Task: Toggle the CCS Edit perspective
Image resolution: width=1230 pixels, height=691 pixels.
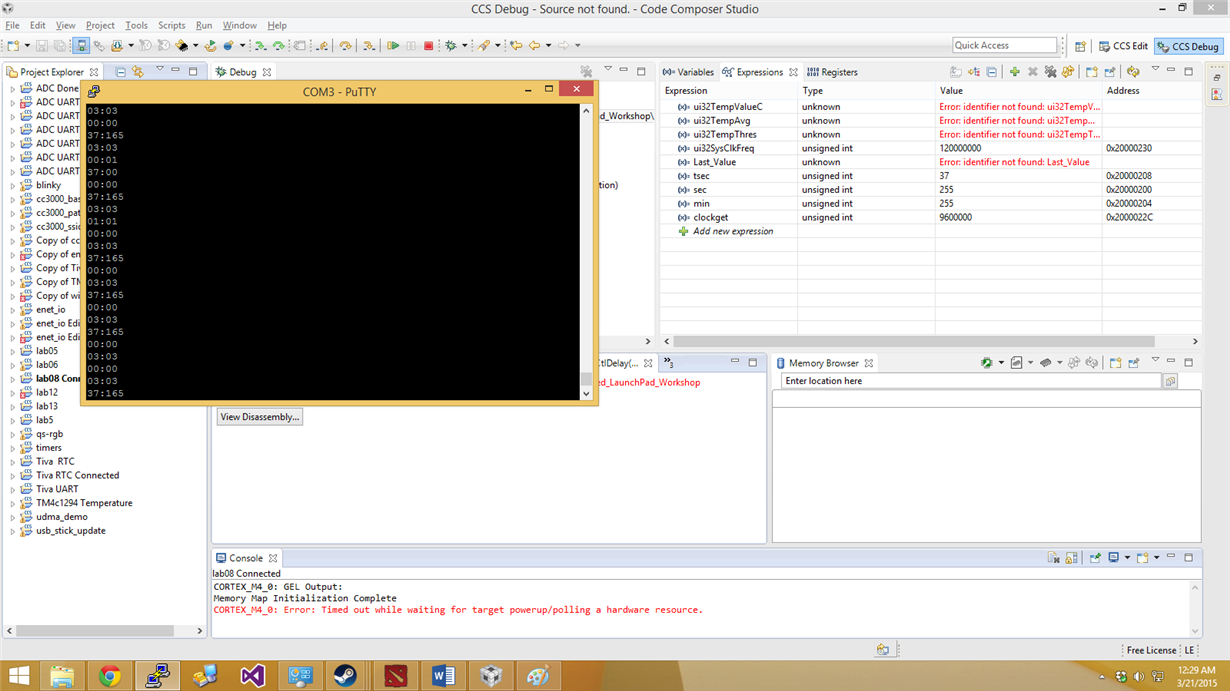Action: pyautogui.click(x=1123, y=46)
